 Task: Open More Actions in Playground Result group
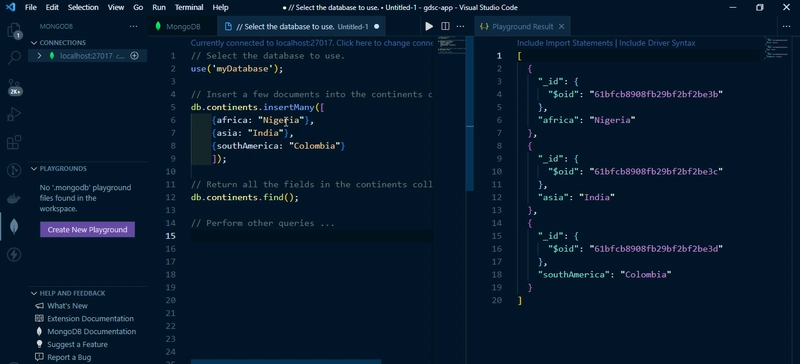click(786, 26)
